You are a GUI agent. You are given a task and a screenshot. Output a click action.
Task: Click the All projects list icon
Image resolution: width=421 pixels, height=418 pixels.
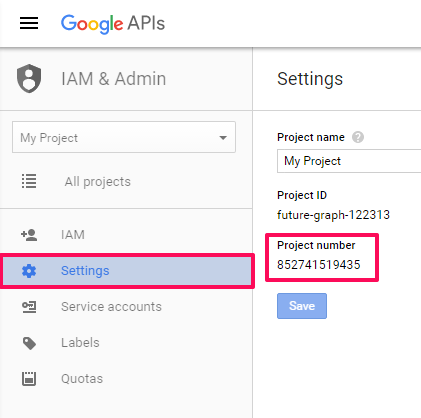click(x=29, y=181)
